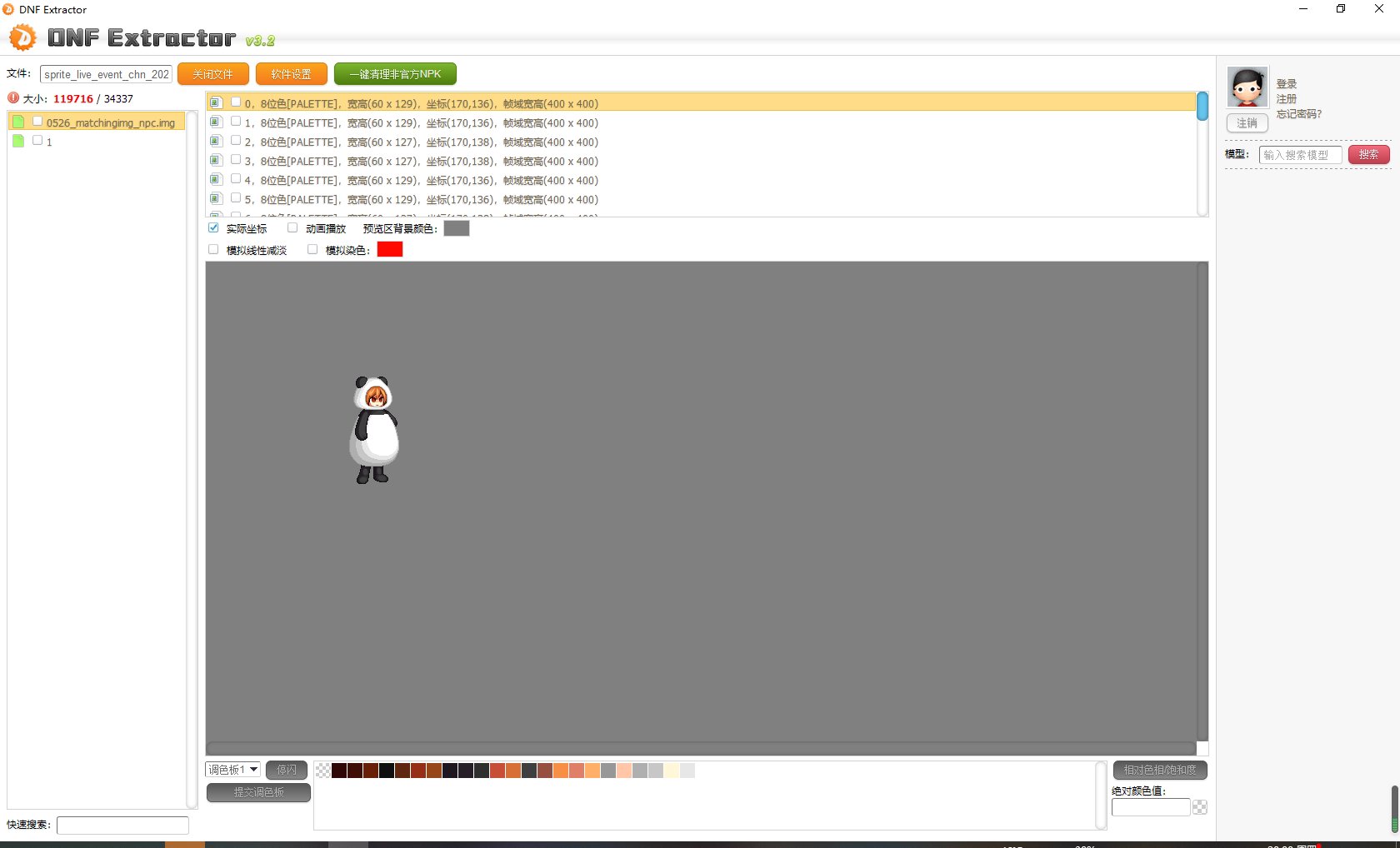Image resolution: width=1400 pixels, height=848 pixels.
Task: Tick the checkbox for frame 5
Action: pyautogui.click(x=236, y=197)
